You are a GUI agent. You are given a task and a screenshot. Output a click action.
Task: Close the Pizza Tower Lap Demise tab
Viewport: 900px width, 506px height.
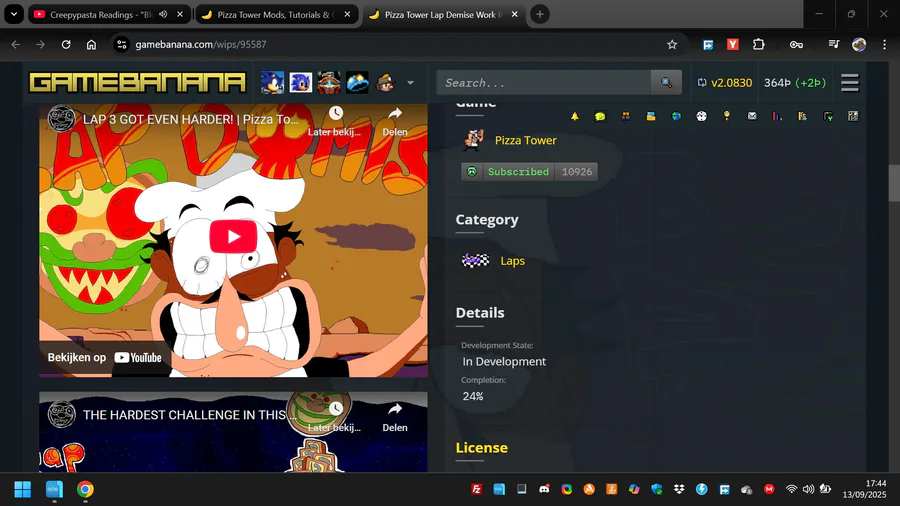514,14
